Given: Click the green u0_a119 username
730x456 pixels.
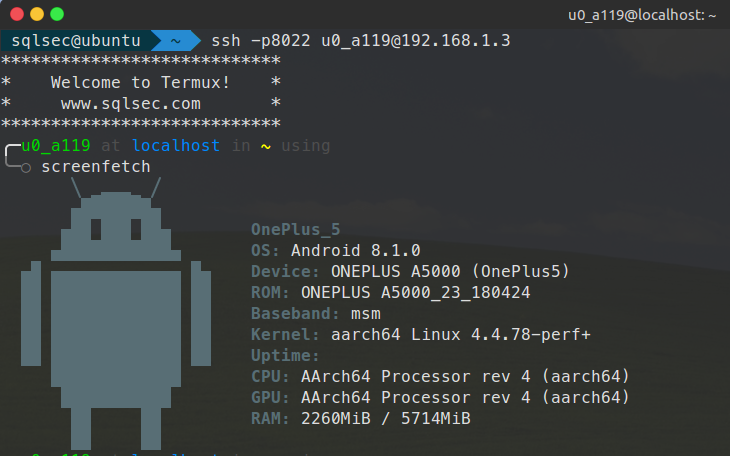Looking at the screenshot, I should click(56, 145).
